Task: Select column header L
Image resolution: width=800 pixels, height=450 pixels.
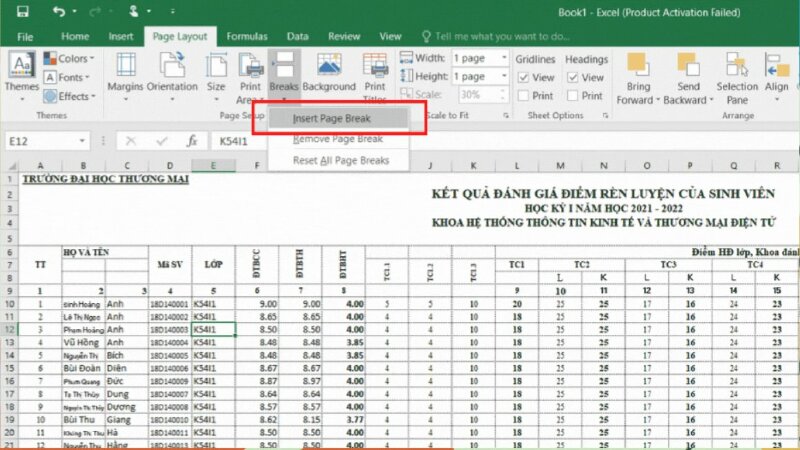Action: coord(517,165)
